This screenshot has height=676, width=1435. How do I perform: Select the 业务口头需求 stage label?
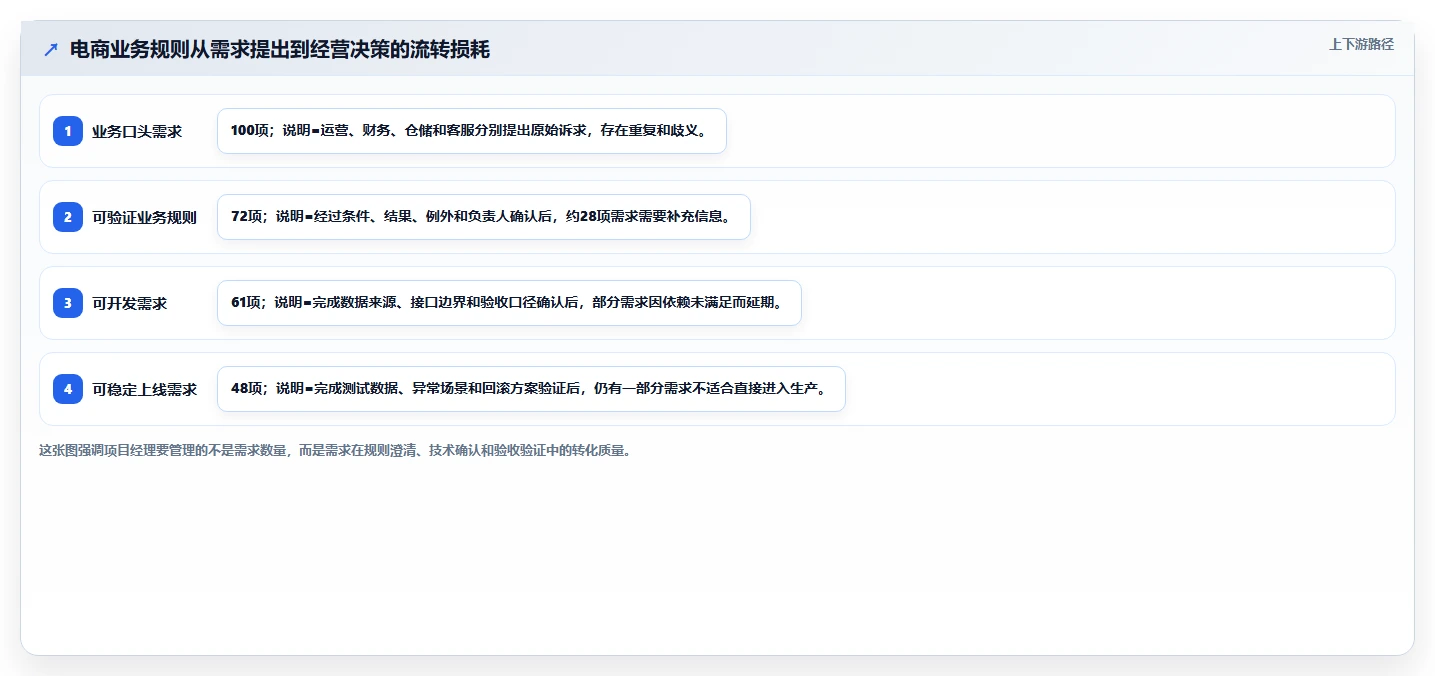click(137, 131)
